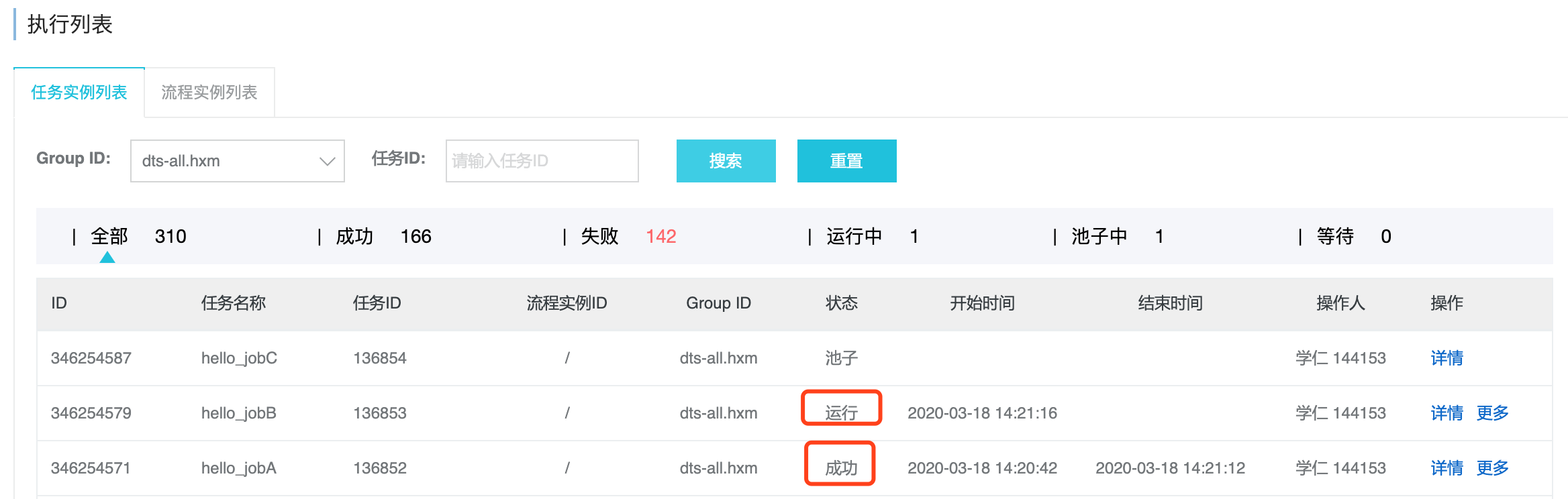This screenshot has height=499, width=1568.
Task: Switch to 任务实例列表 tab
Action: coord(79,93)
